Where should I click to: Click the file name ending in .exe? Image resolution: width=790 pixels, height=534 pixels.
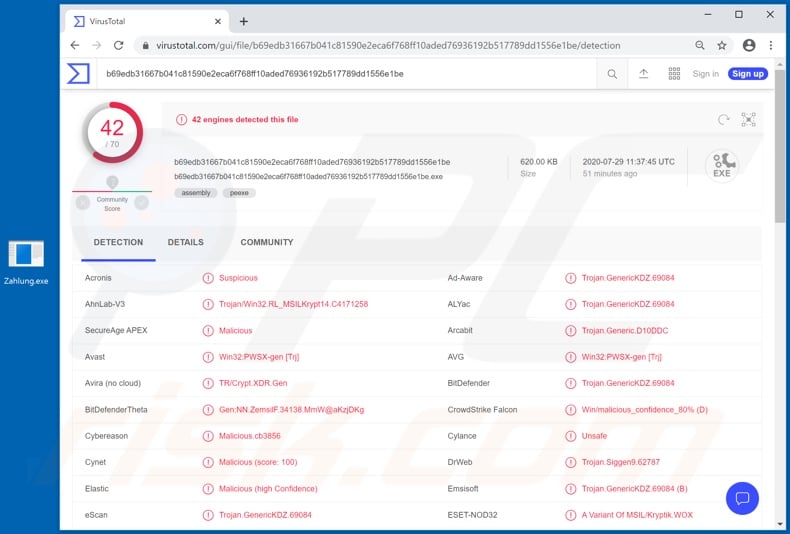click(x=308, y=177)
